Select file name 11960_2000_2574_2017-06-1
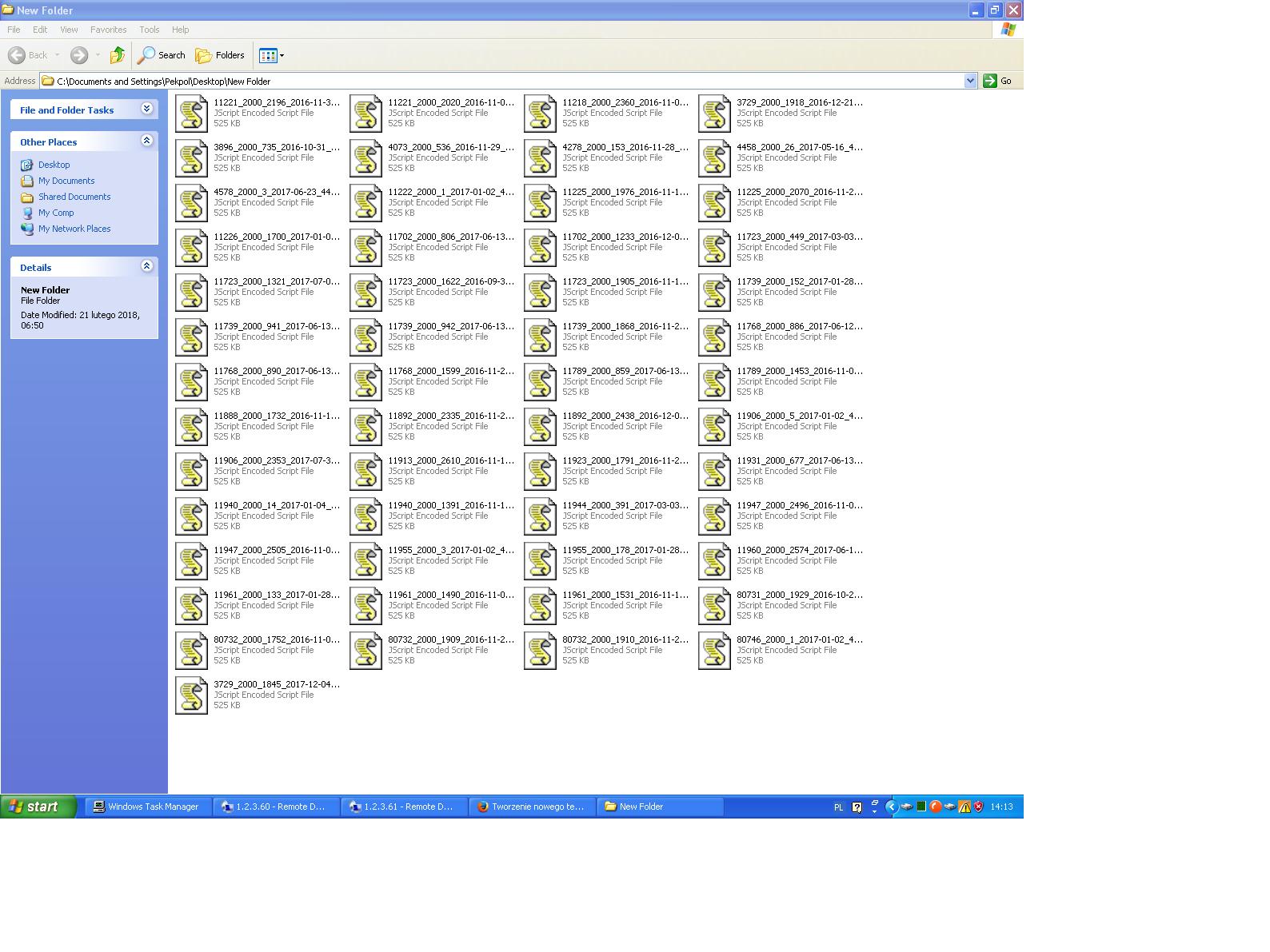 [800, 550]
